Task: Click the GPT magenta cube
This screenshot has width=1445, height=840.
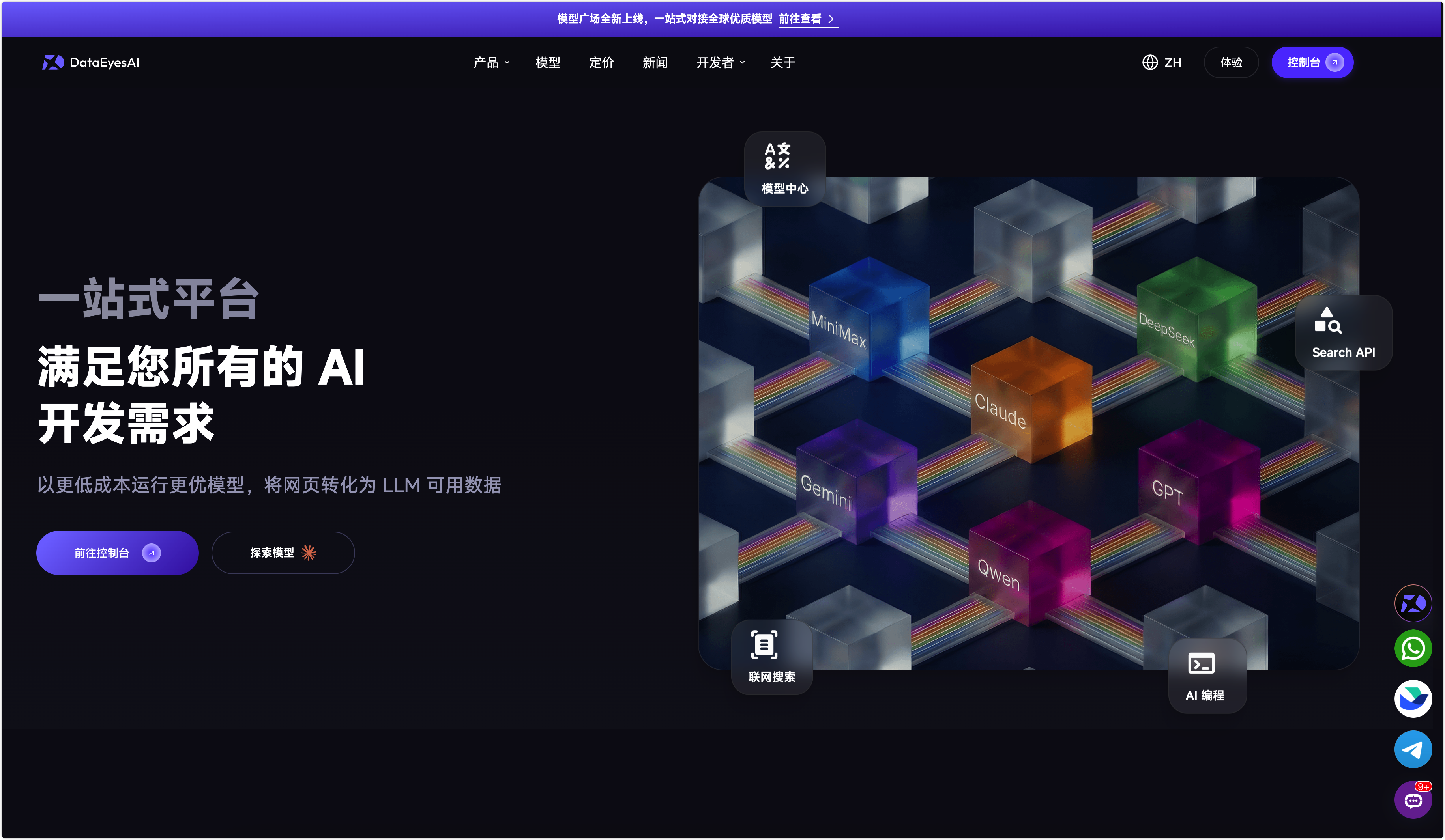Action: click(x=1198, y=481)
